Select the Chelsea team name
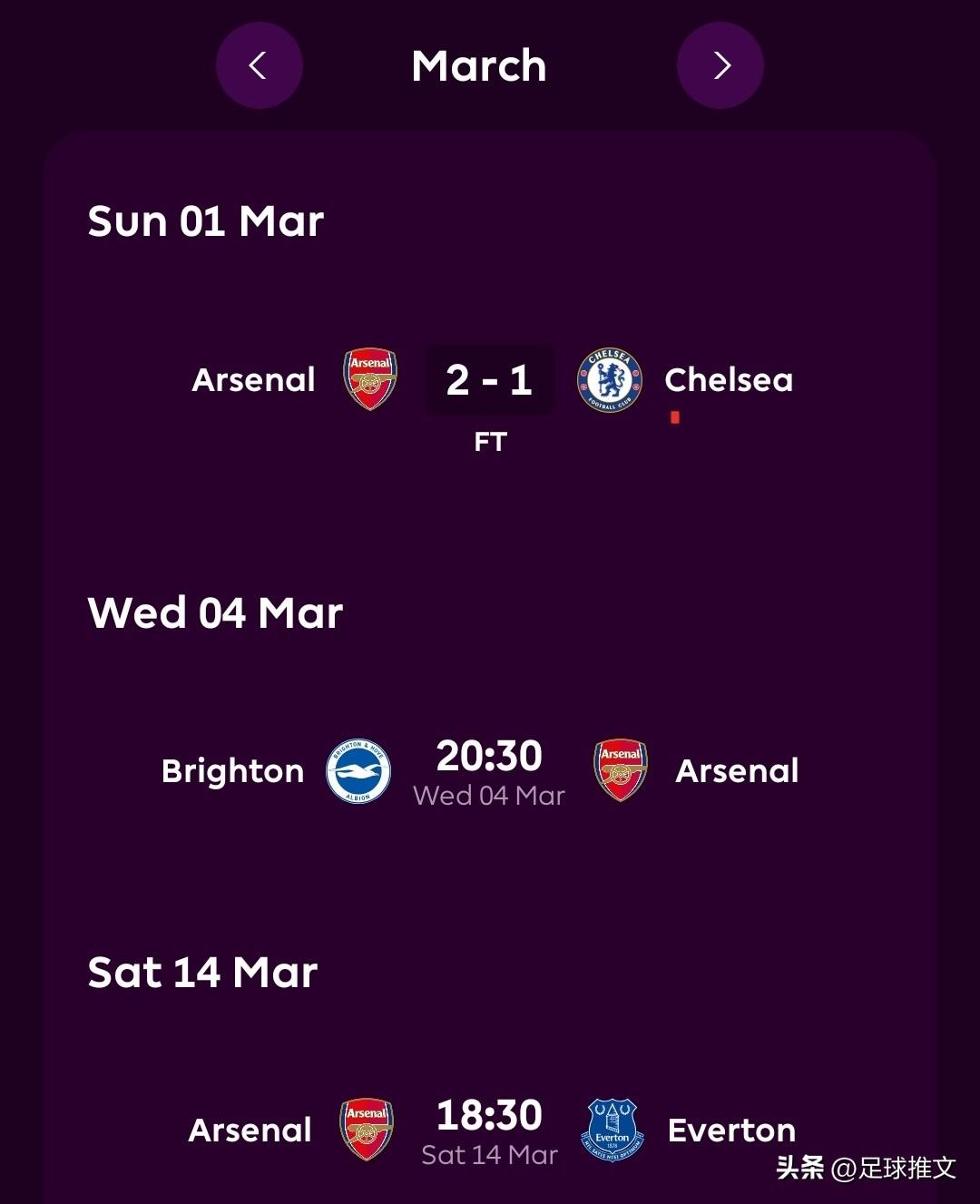Viewport: 980px width, 1204px height. [729, 380]
